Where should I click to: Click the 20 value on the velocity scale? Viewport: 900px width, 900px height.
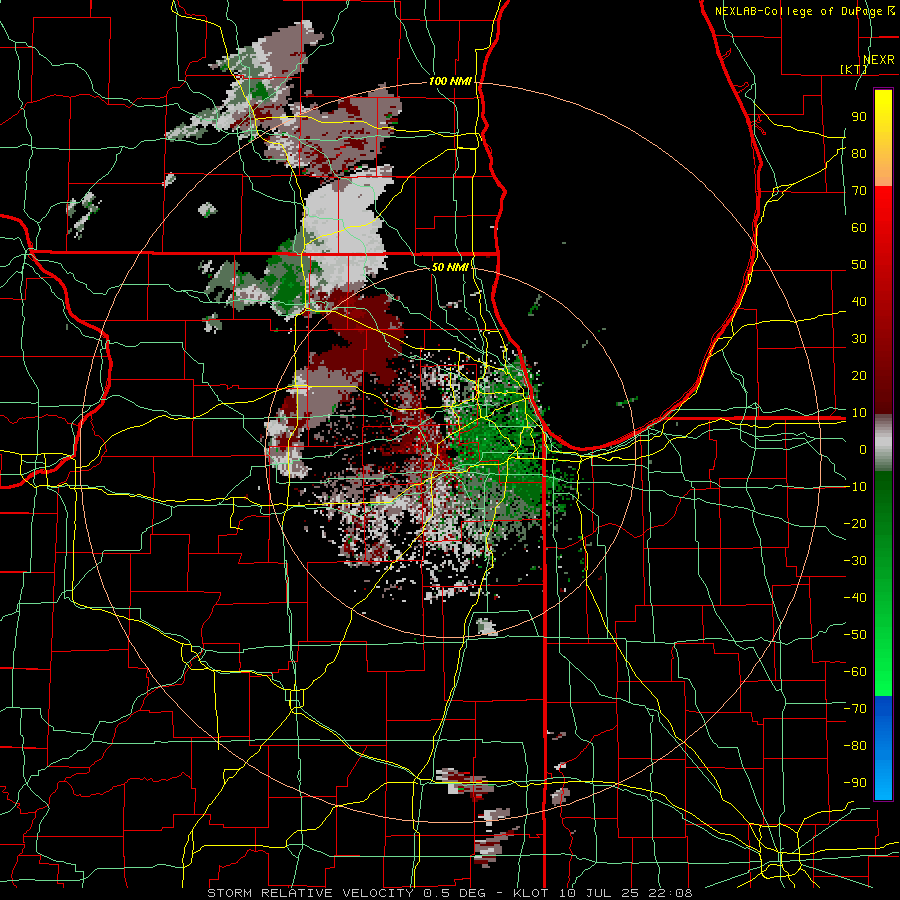(859, 375)
